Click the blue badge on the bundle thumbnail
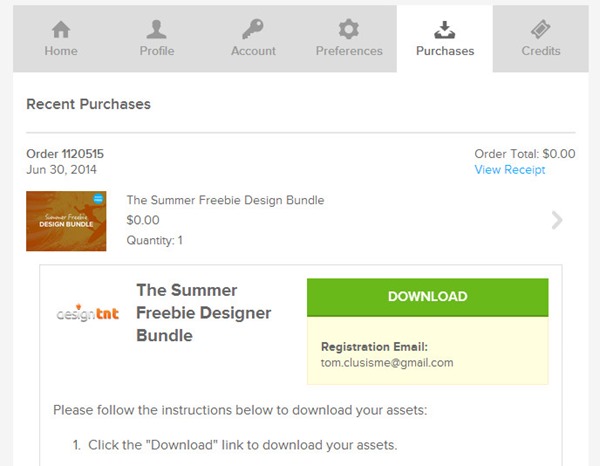Viewport: 600px width, 466px height. coord(98,199)
